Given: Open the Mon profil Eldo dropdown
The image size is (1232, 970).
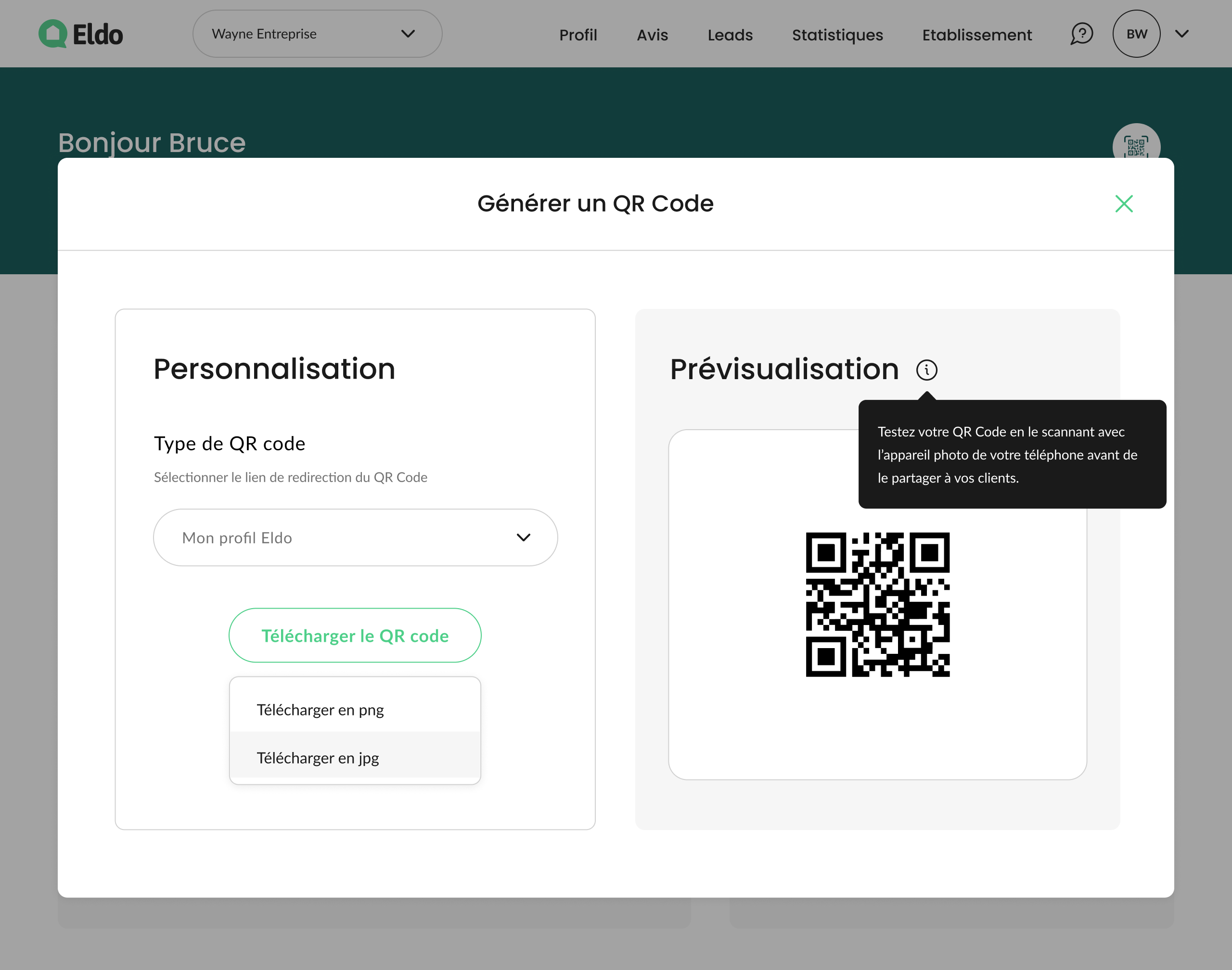Looking at the screenshot, I should 354,537.
